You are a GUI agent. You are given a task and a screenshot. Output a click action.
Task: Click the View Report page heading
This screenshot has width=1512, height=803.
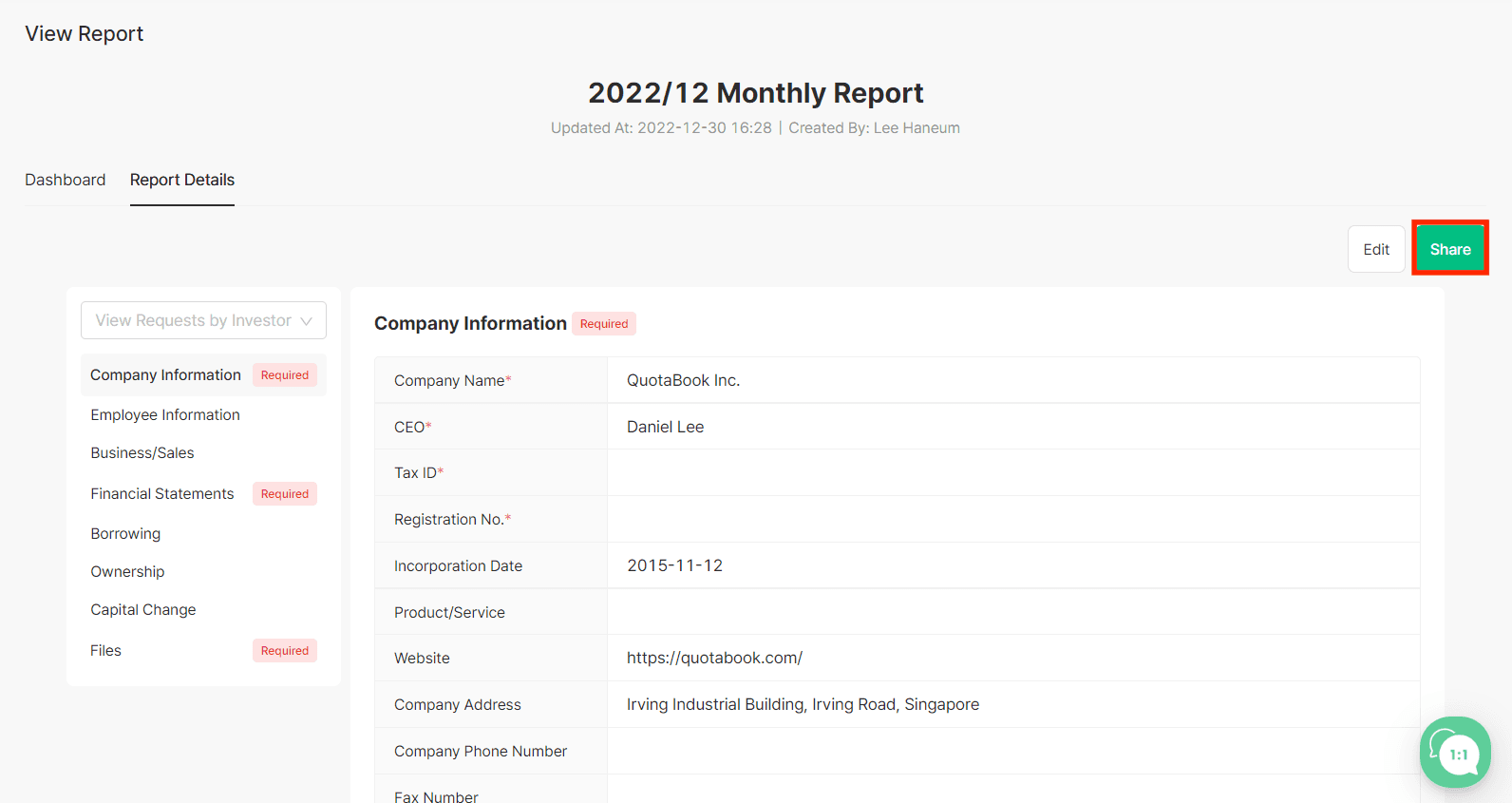[84, 33]
